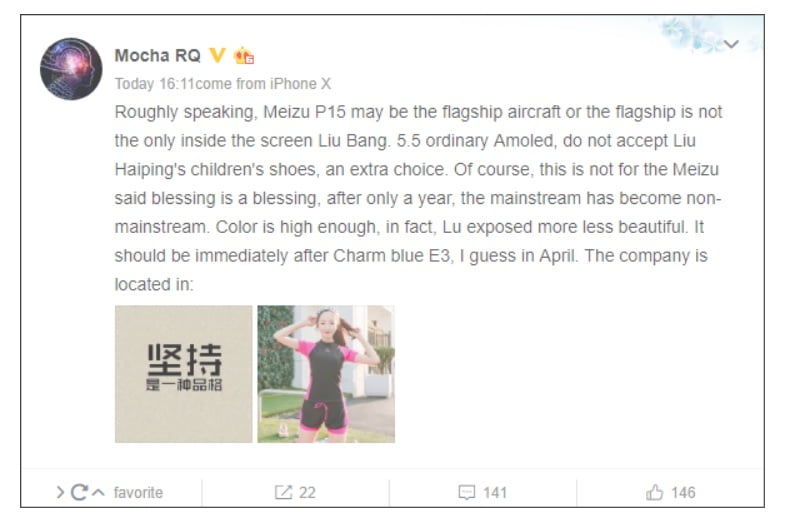The width and height of the screenshot is (785, 529).
Task: View the thumbnail photo of the girl
Action: coord(326,374)
